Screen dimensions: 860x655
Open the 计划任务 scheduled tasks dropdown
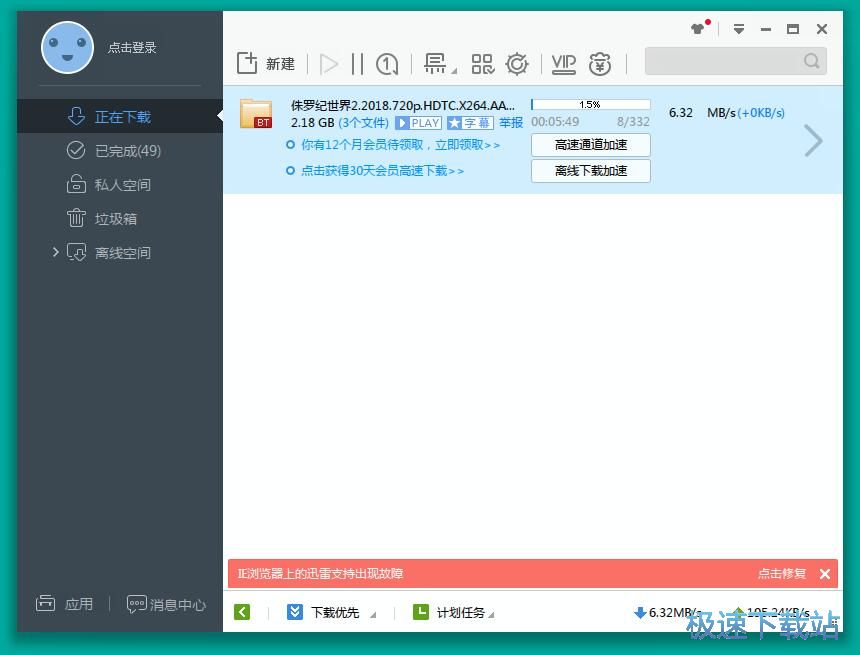click(x=453, y=612)
